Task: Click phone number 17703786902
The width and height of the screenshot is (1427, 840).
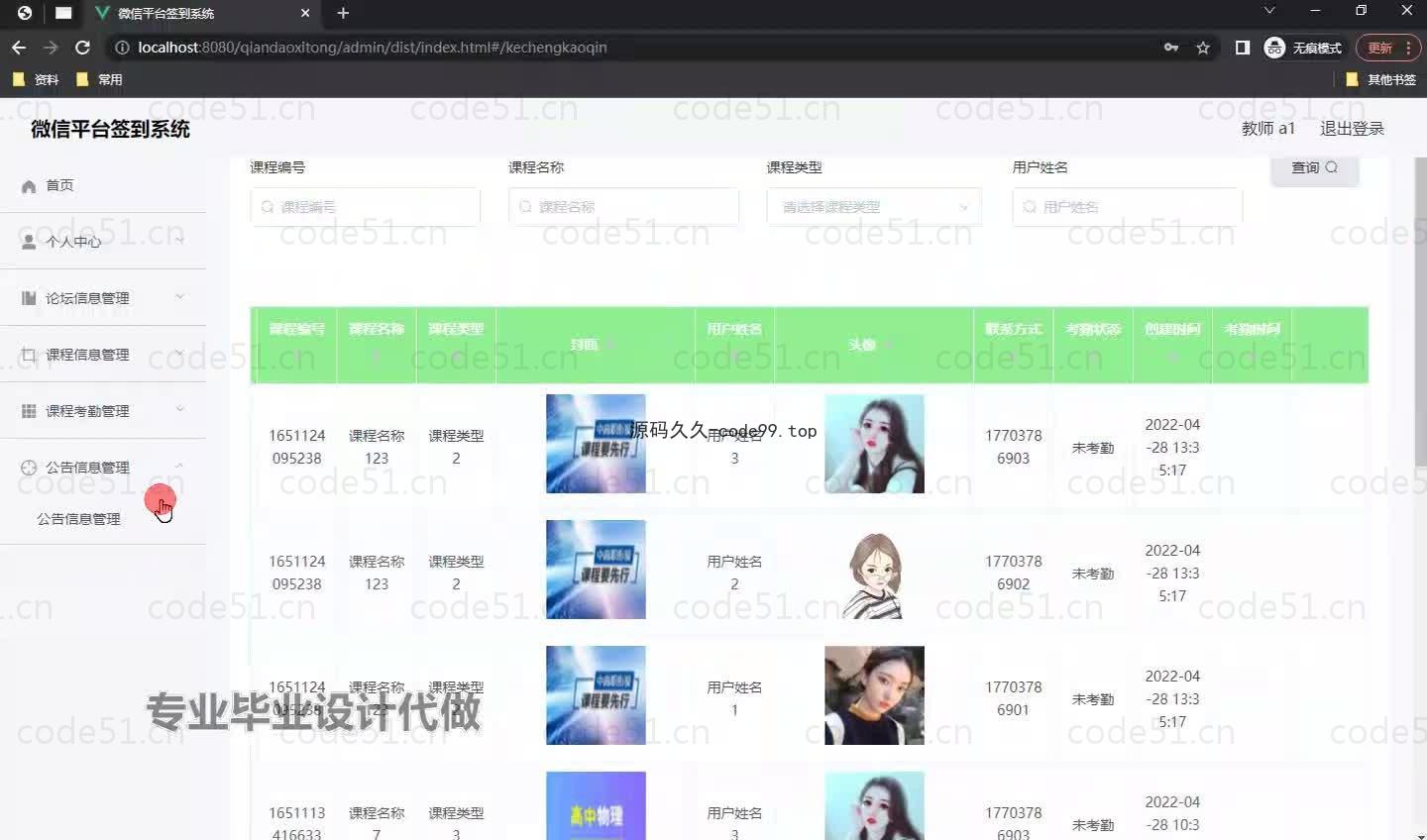Action: [x=1013, y=573]
